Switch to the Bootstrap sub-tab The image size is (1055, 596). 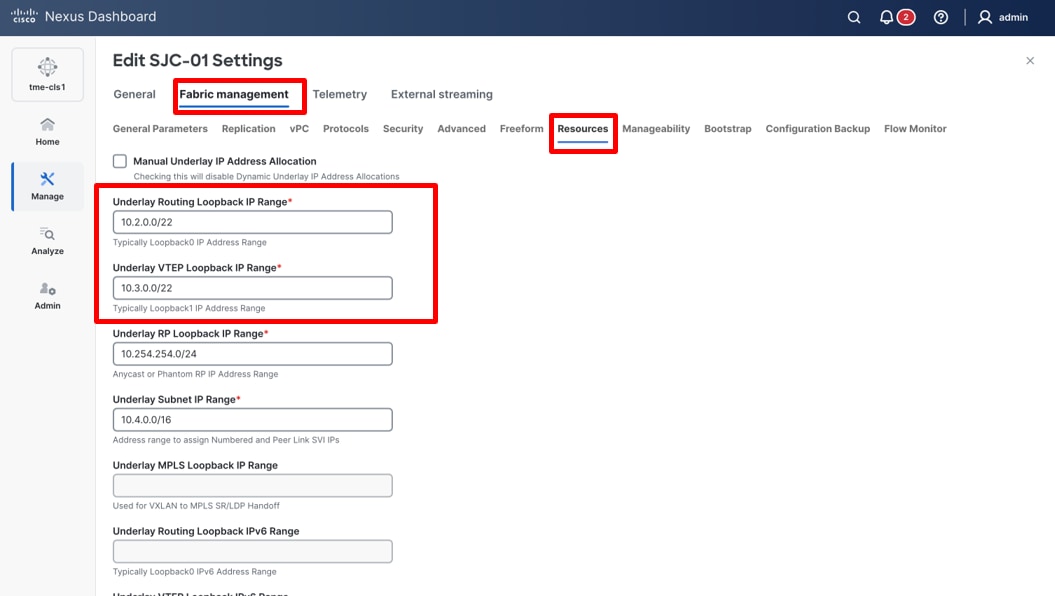(x=727, y=128)
